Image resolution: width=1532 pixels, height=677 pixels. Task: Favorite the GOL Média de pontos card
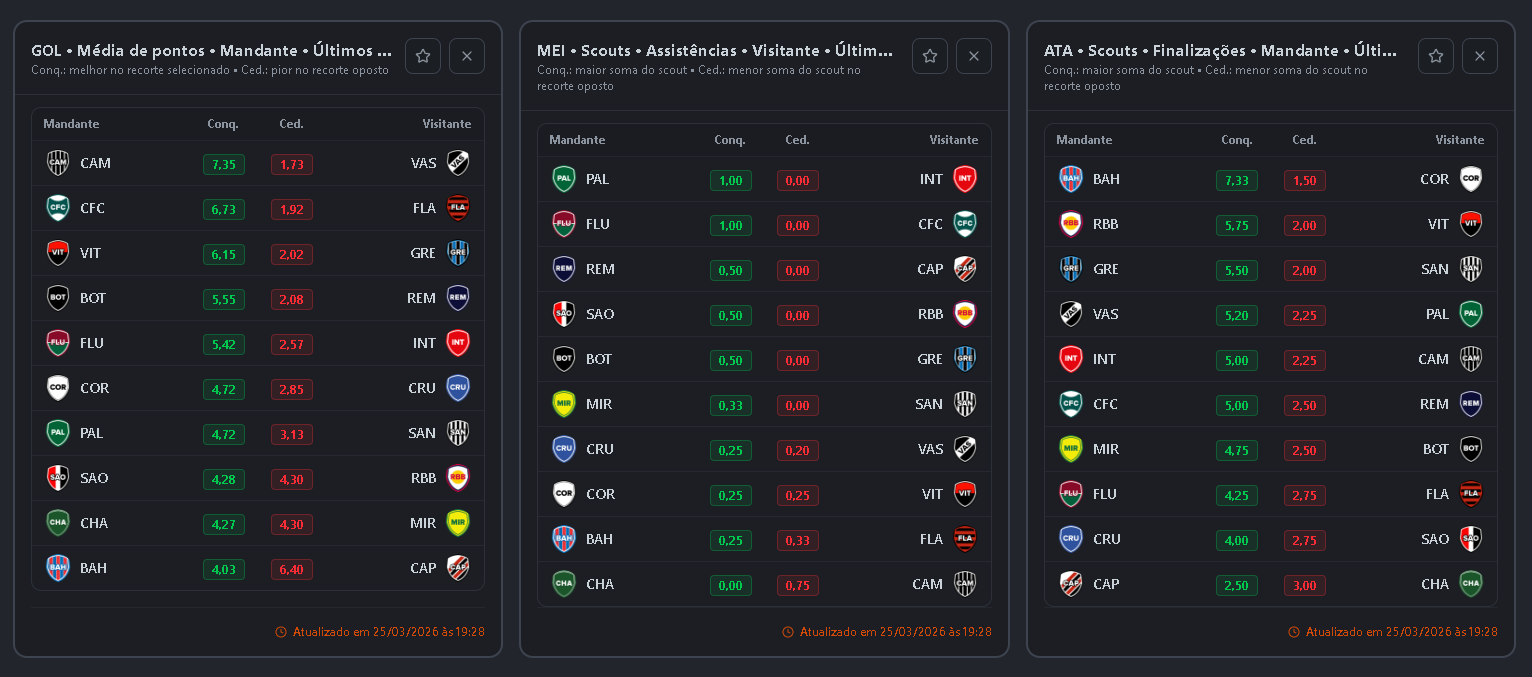(x=423, y=56)
